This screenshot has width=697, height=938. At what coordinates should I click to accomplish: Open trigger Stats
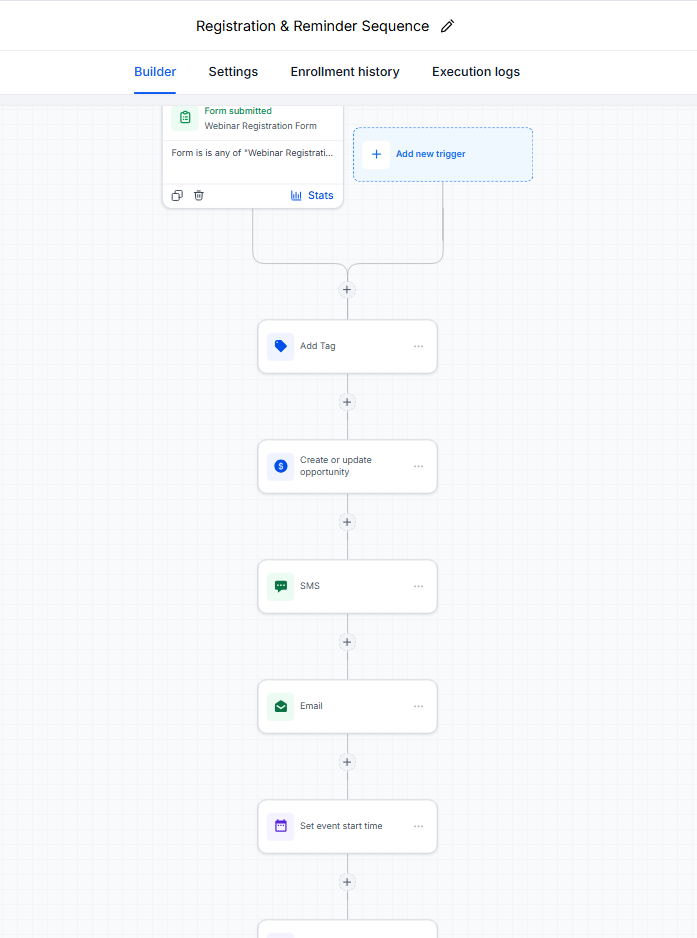pos(312,196)
